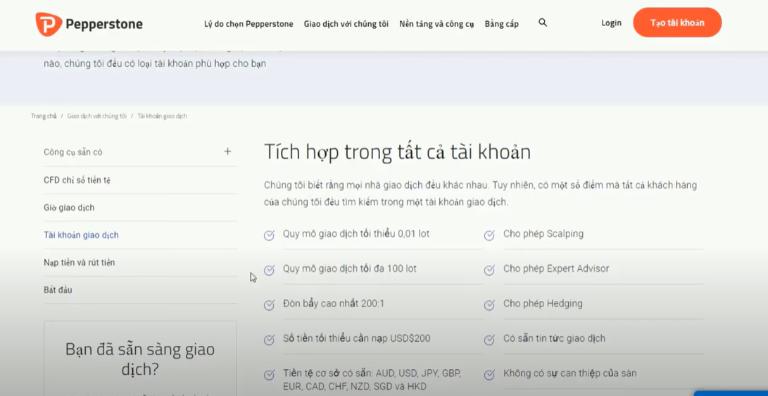Click text Quy mô giao dịch tối đa 100 lot
This screenshot has width=768, height=396.
coord(350,269)
